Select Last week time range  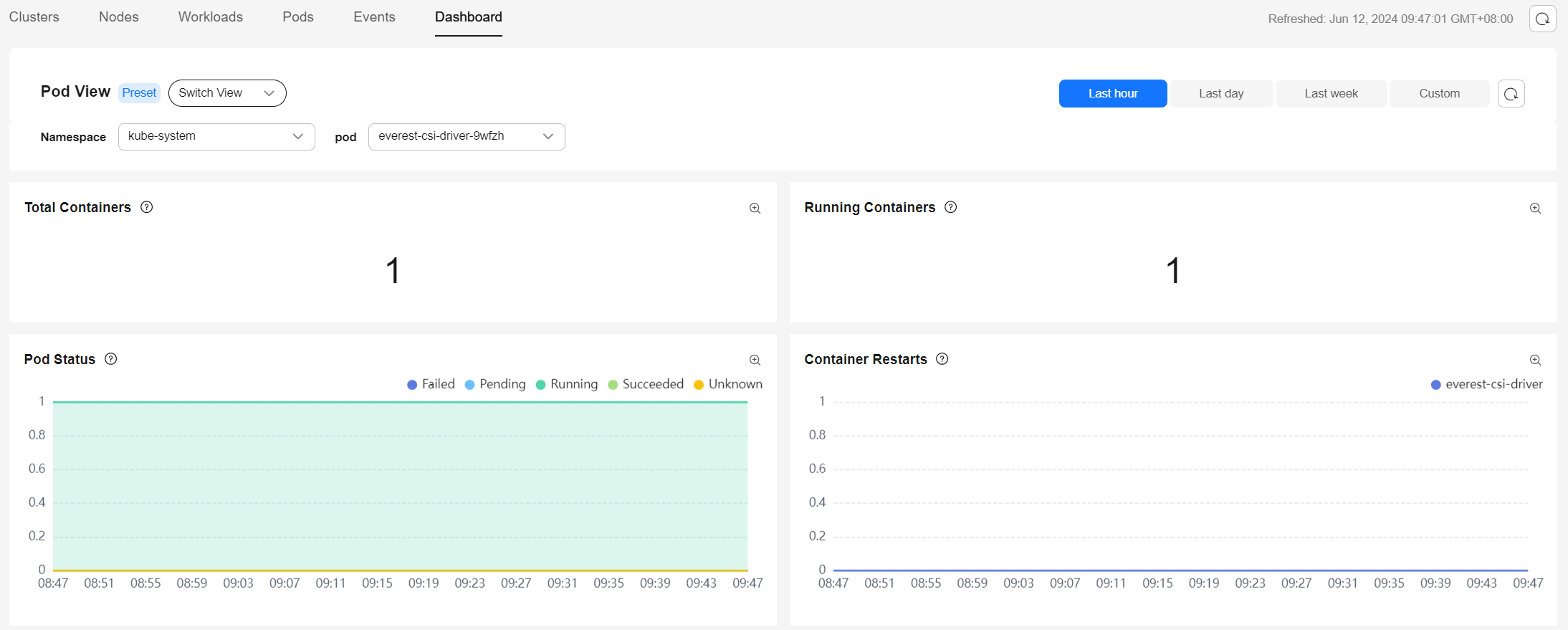[x=1332, y=94]
